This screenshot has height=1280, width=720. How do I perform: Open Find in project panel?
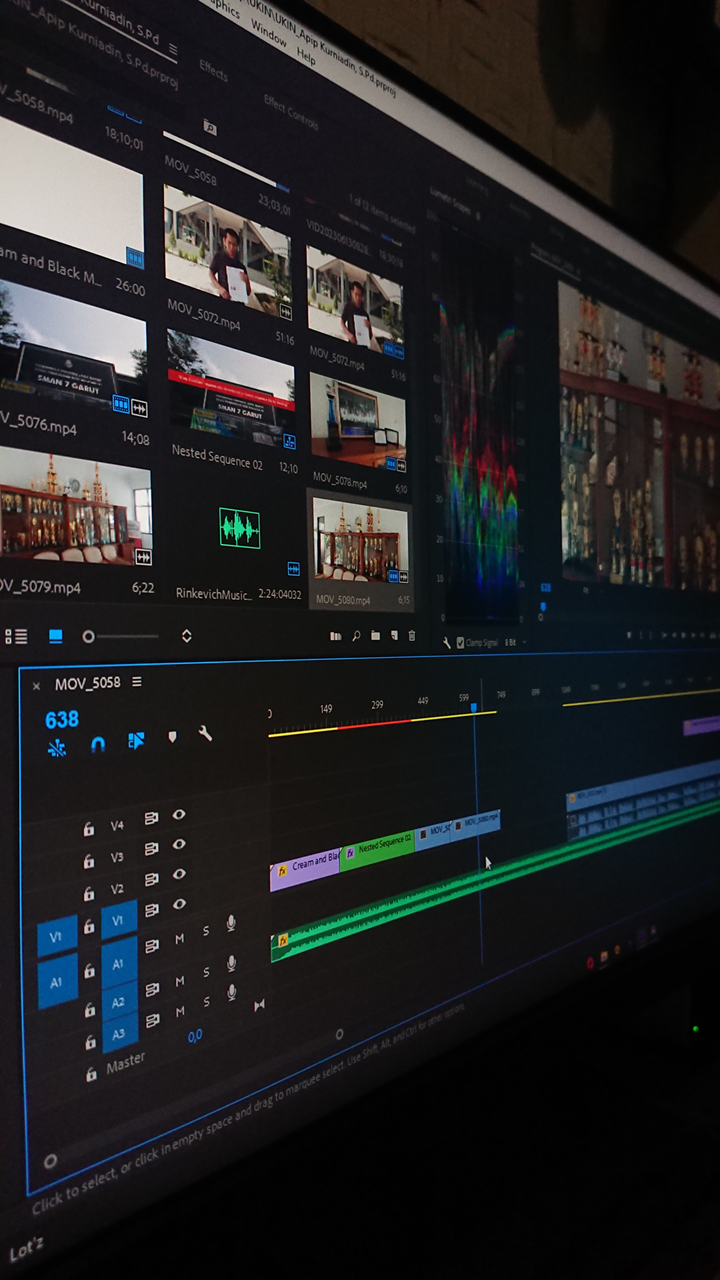pyautogui.click(x=356, y=635)
